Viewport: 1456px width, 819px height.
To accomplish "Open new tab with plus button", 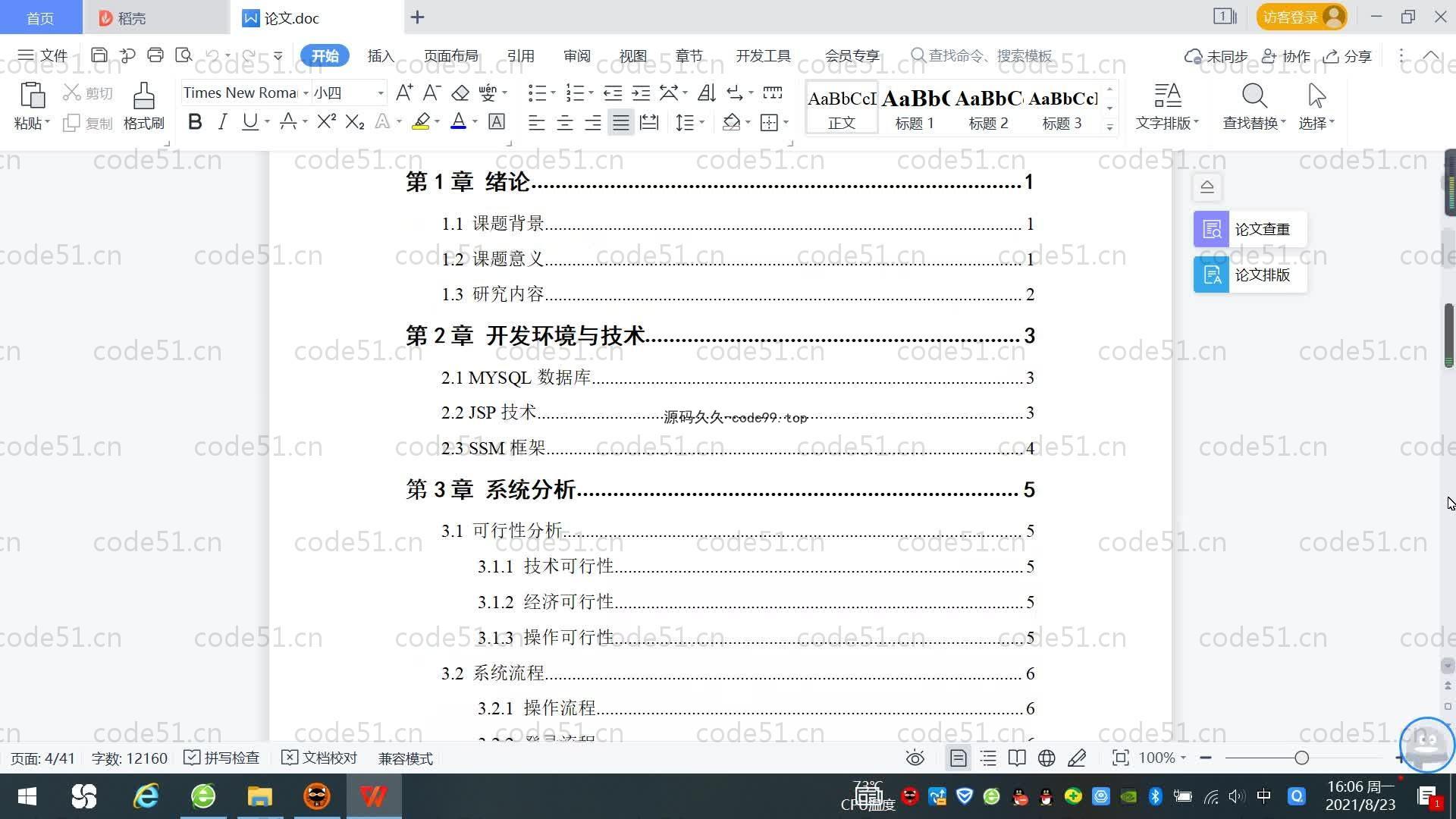I will pos(417,17).
